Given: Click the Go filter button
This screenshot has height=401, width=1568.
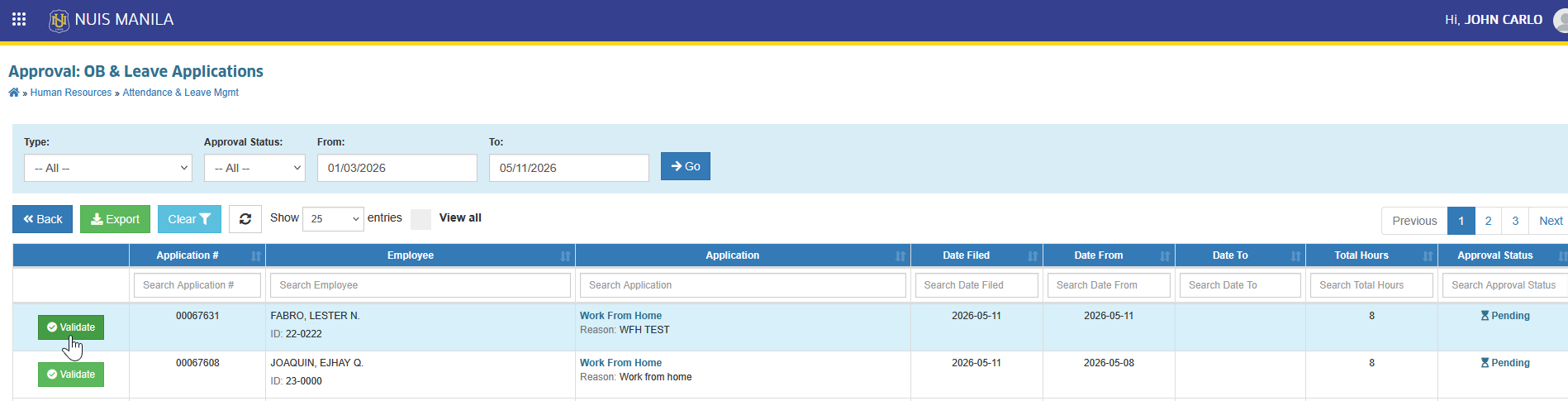Looking at the screenshot, I should (x=686, y=166).
